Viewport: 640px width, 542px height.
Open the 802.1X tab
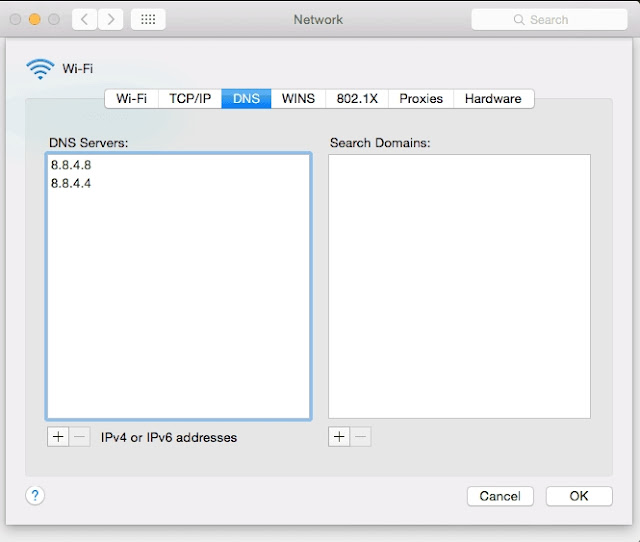(x=357, y=98)
